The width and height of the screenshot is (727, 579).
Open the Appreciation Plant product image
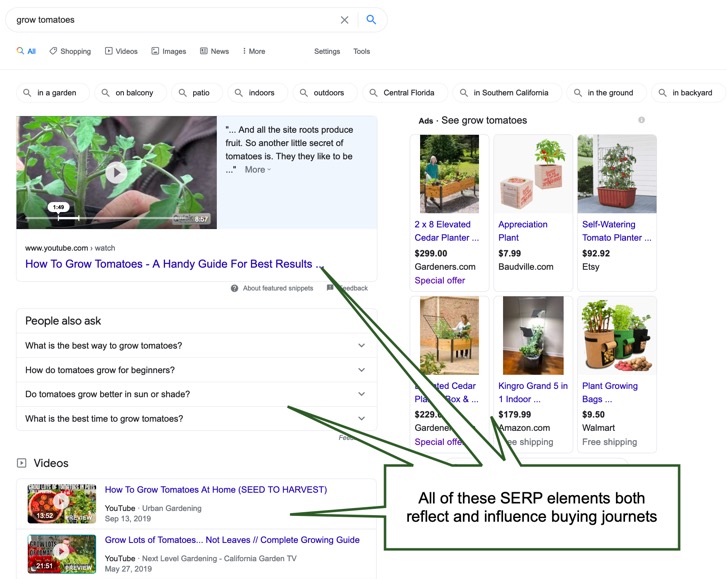click(x=533, y=174)
